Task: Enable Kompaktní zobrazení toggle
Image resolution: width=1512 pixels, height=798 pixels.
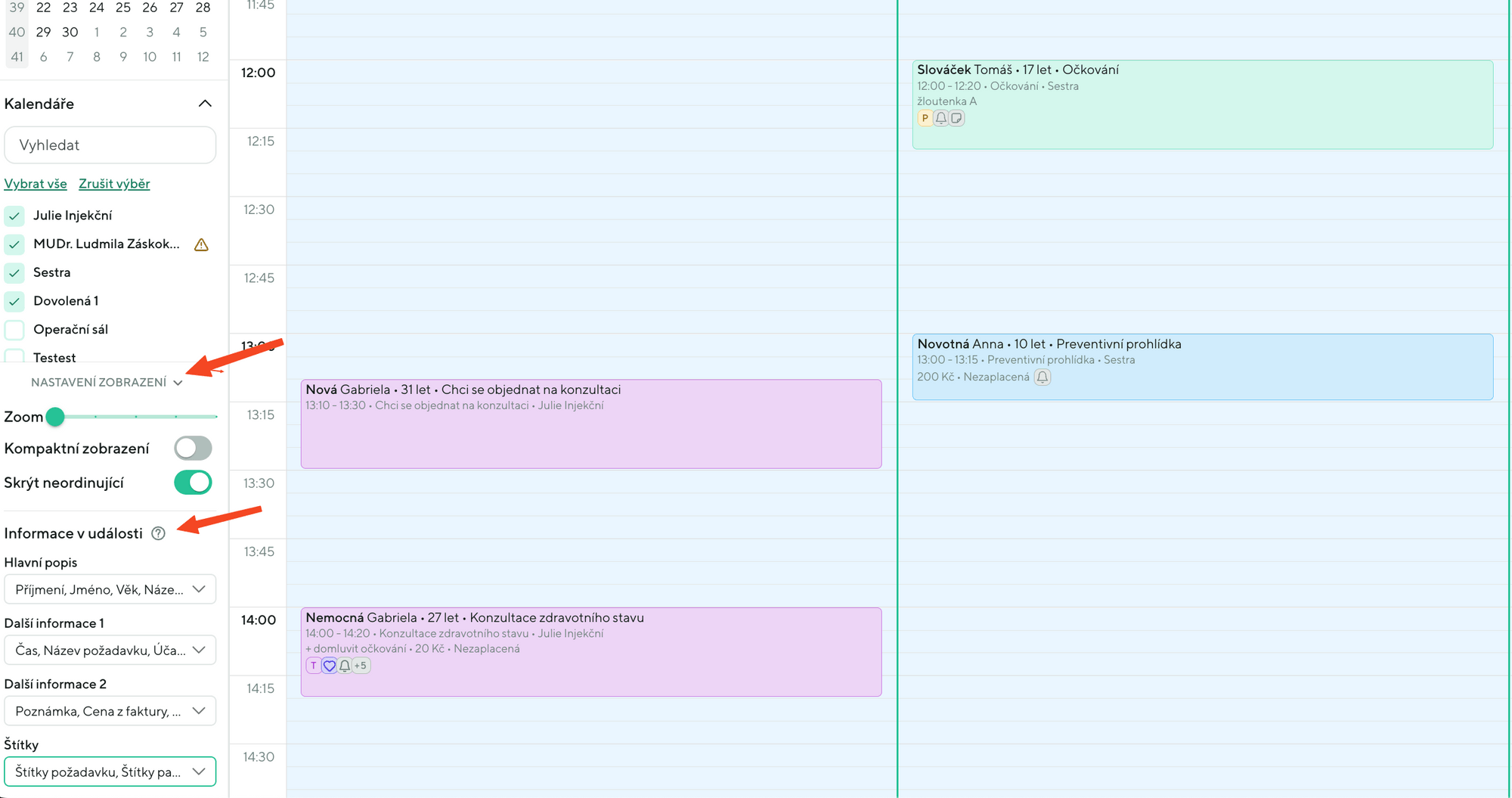Action: (193, 448)
